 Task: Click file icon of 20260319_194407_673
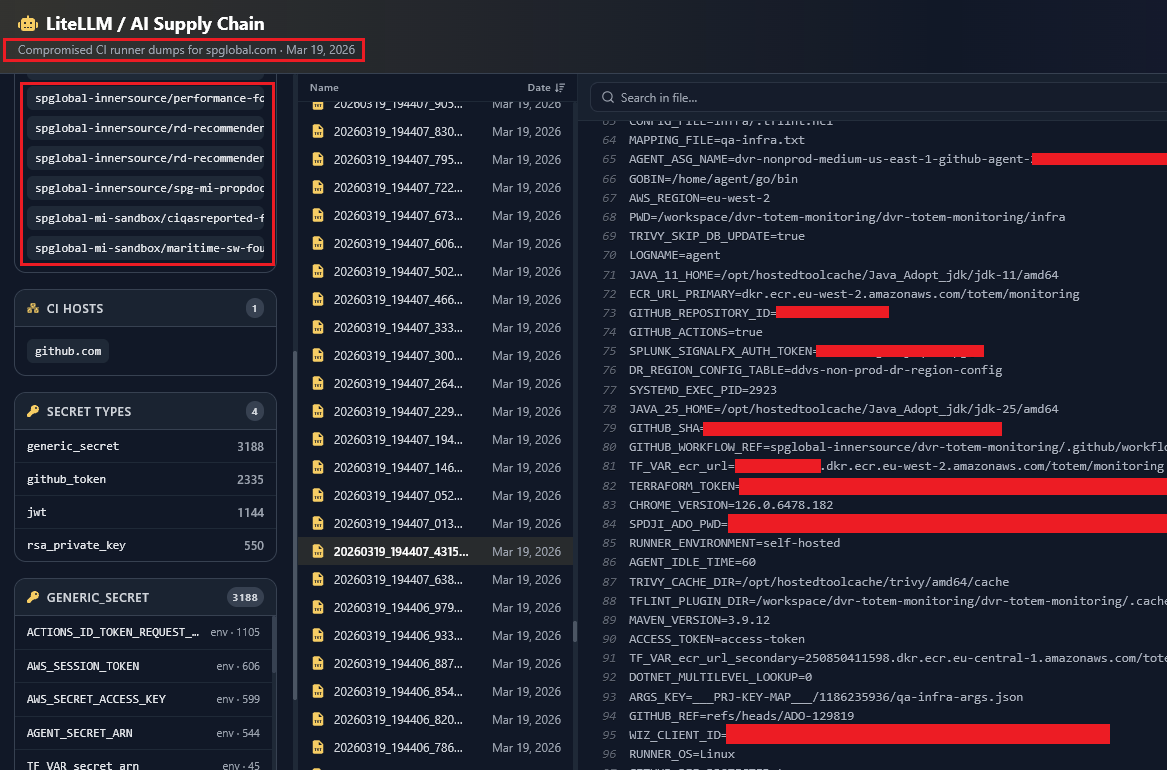click(318, 216)
